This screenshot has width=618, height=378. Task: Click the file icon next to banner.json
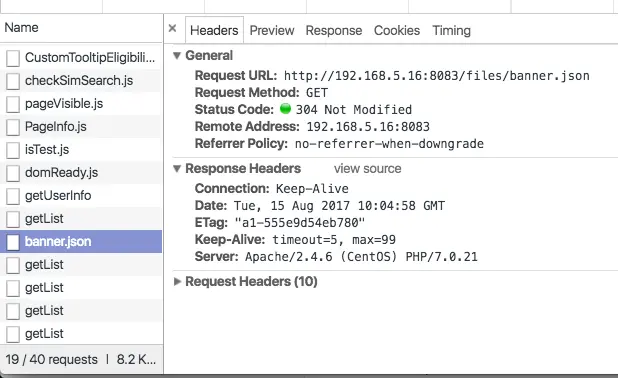pyautogui.click(x=13, y=242)
